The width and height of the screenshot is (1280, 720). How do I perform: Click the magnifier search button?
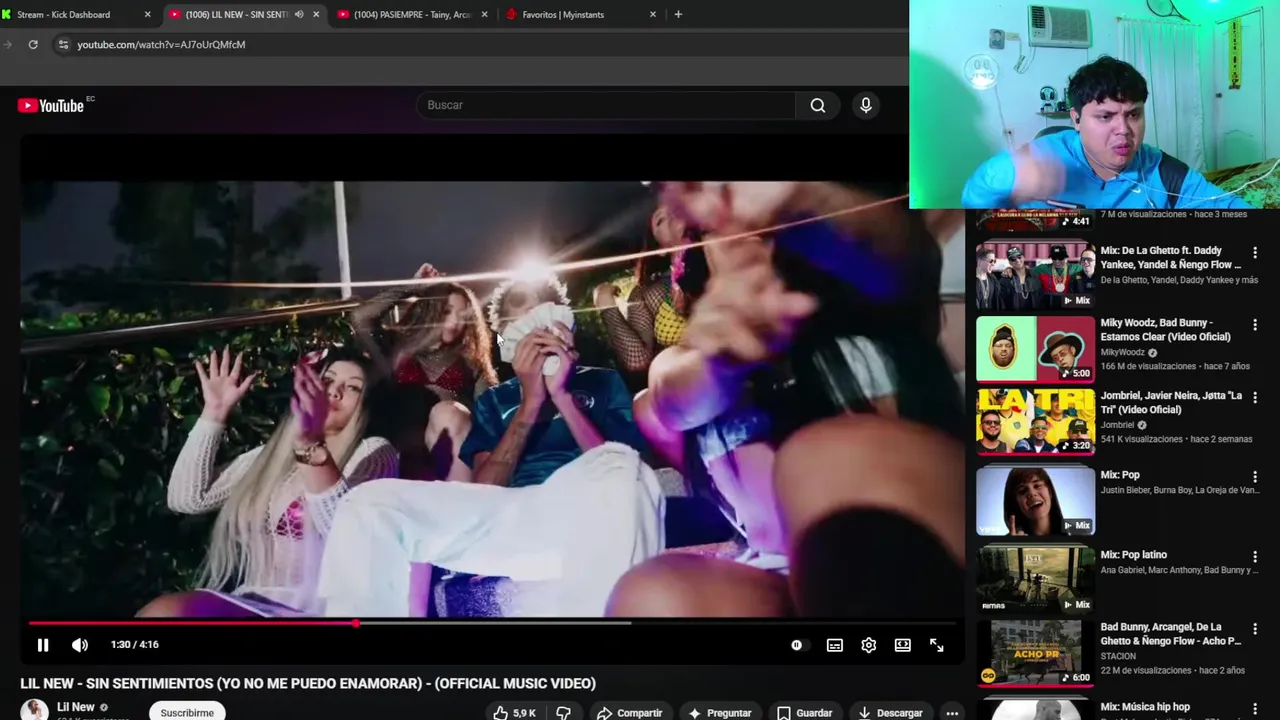pyautogui.click(x=818, y=105)
